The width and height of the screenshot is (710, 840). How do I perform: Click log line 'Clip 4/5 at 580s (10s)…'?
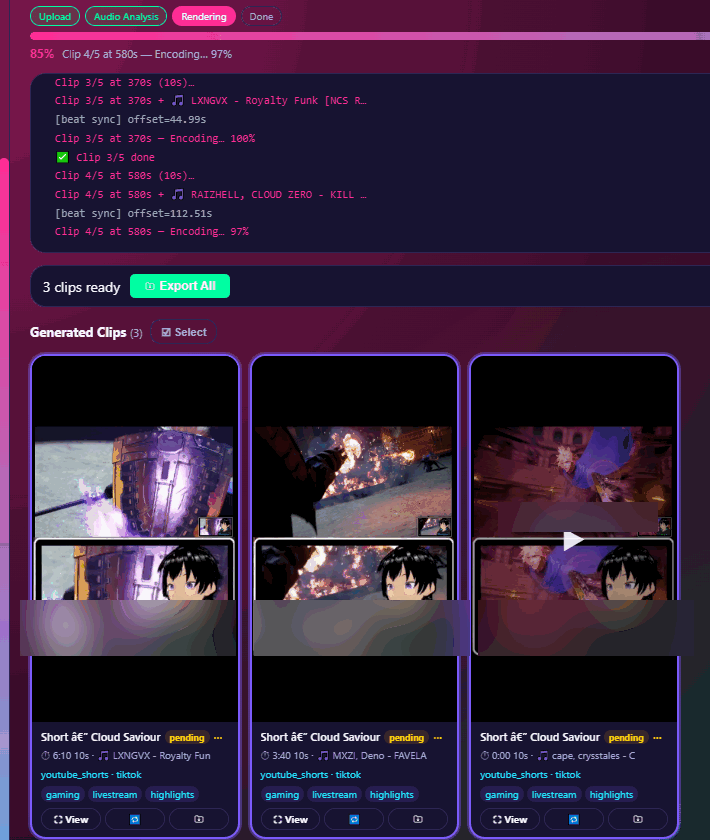(124, 175)
